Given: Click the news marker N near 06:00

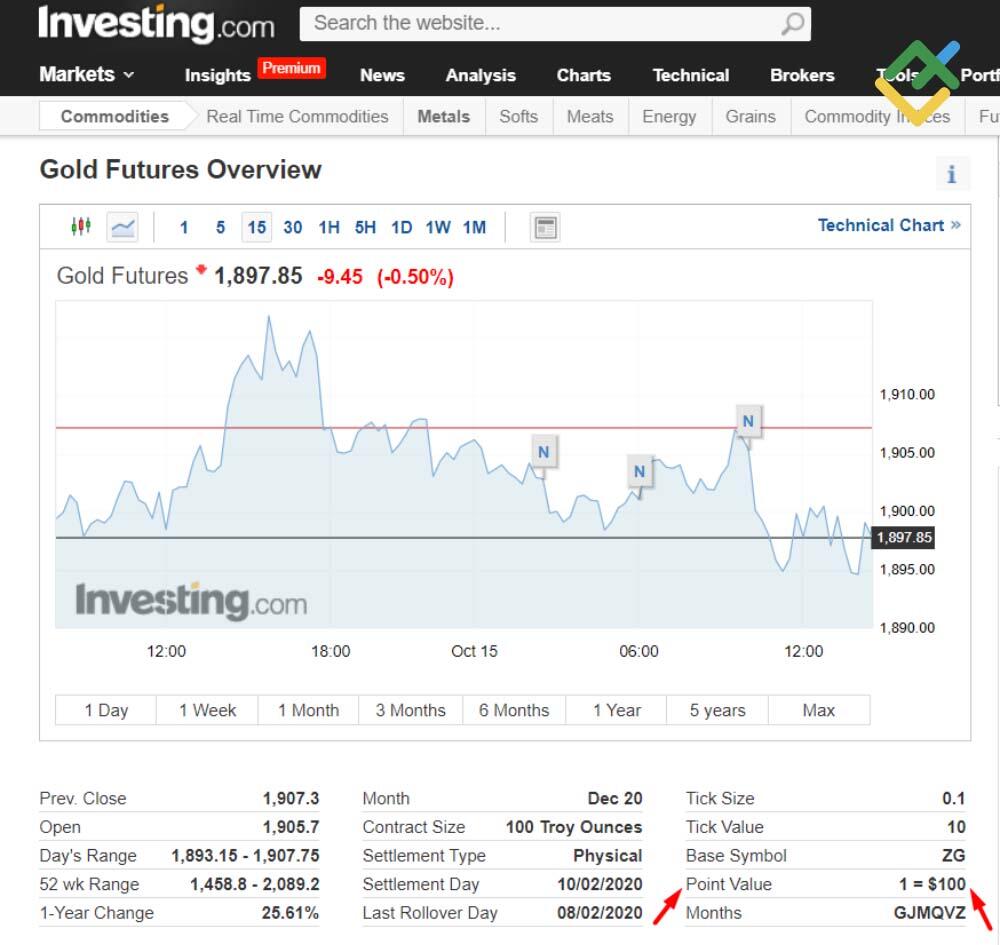Looking at the screenshot, I should [639, 471].
